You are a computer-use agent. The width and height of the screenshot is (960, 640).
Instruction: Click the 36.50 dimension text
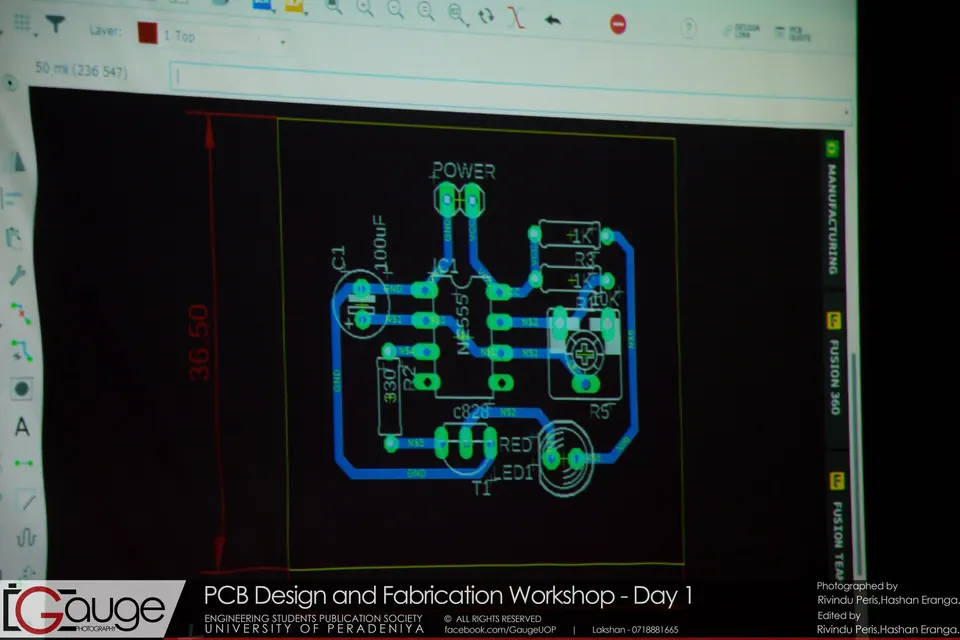point(199,342)
